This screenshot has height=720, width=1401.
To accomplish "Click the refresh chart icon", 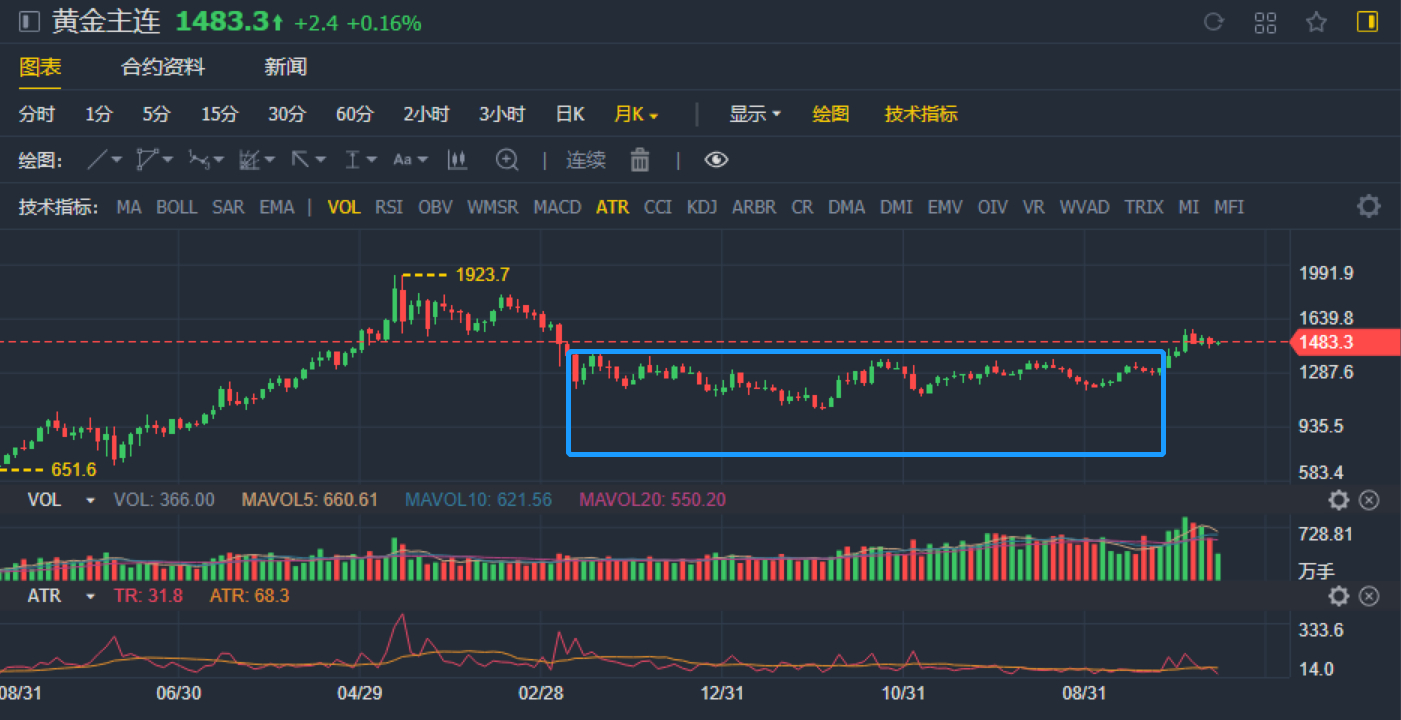I will click(x=1214, y=22).
